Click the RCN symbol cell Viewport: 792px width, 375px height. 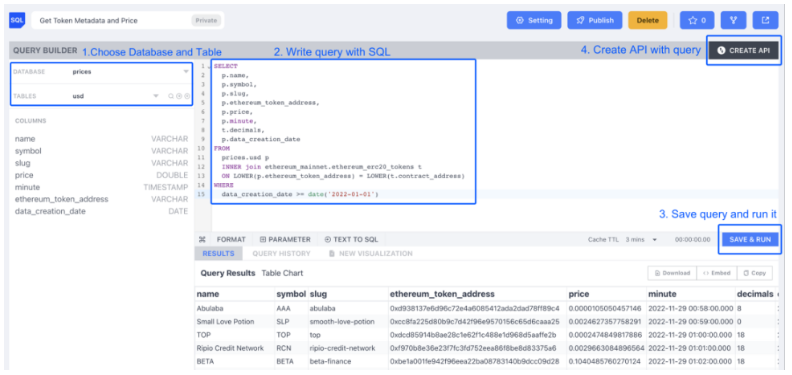283,348
